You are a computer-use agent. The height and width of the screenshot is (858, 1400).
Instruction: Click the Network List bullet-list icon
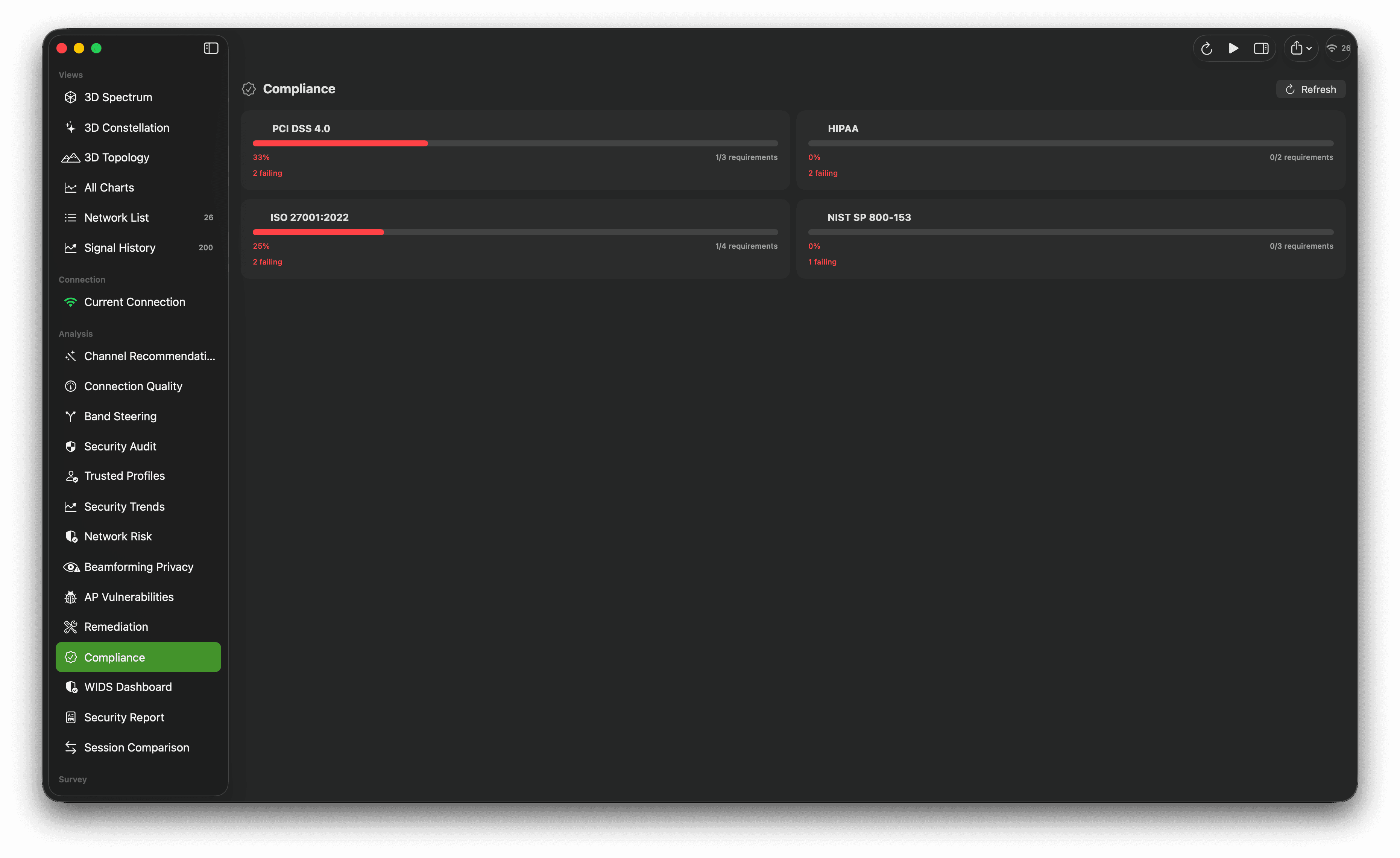pyautogui.click(x=70, y=218)
